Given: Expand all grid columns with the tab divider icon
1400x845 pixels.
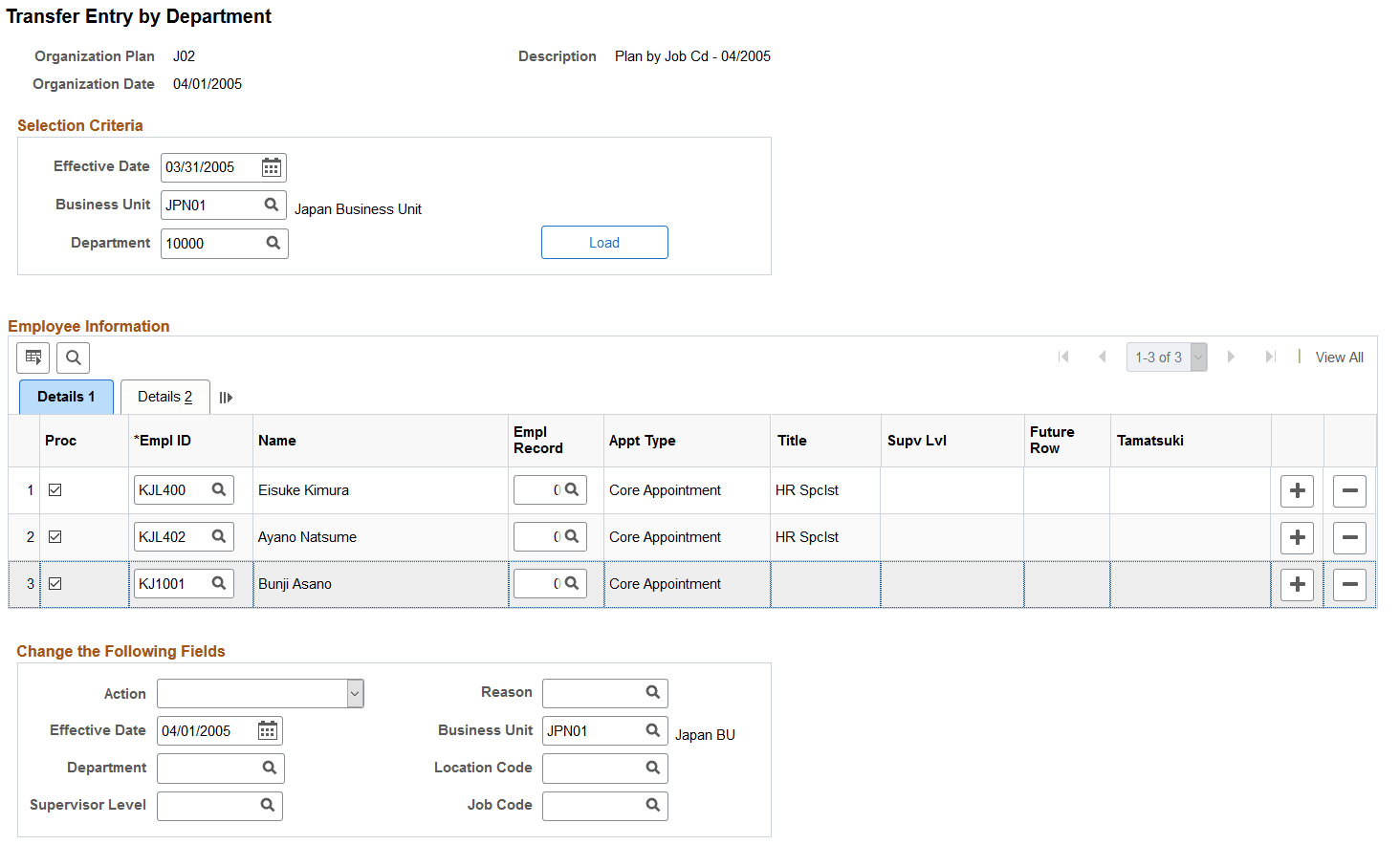Looking at the screenshot, I should (226, 397).
